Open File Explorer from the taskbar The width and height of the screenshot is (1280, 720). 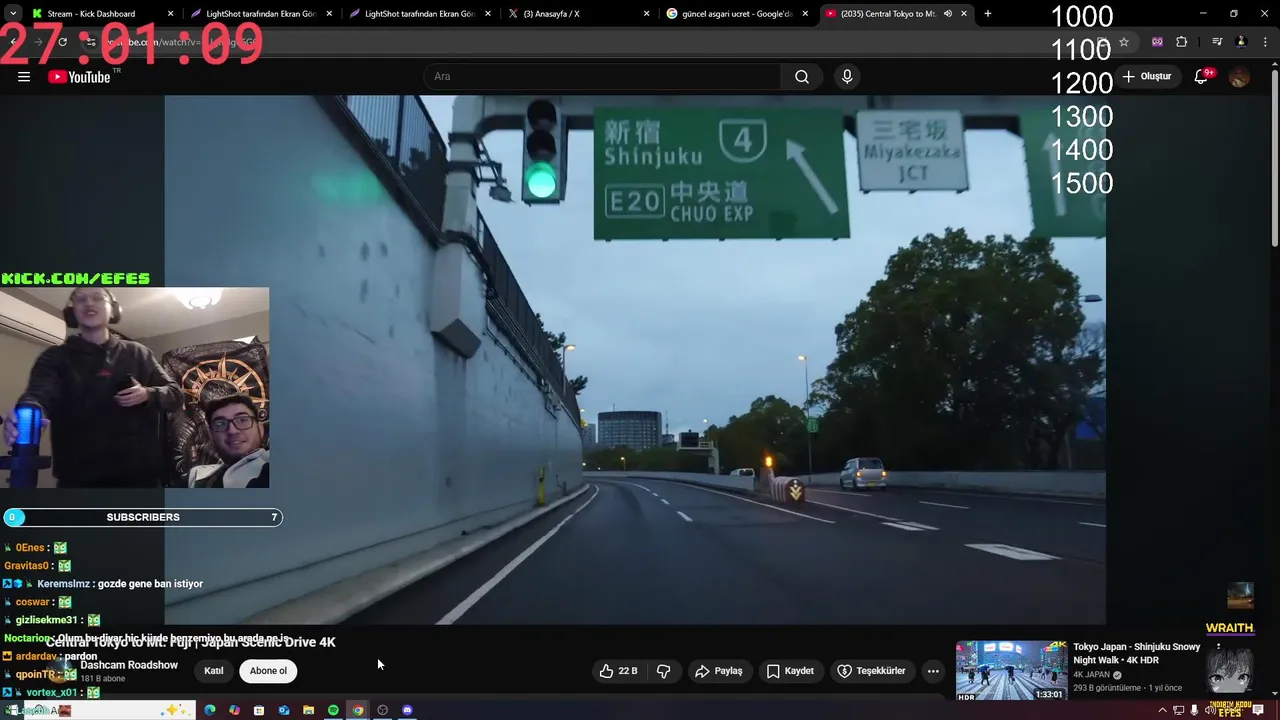tap(309, 710)
